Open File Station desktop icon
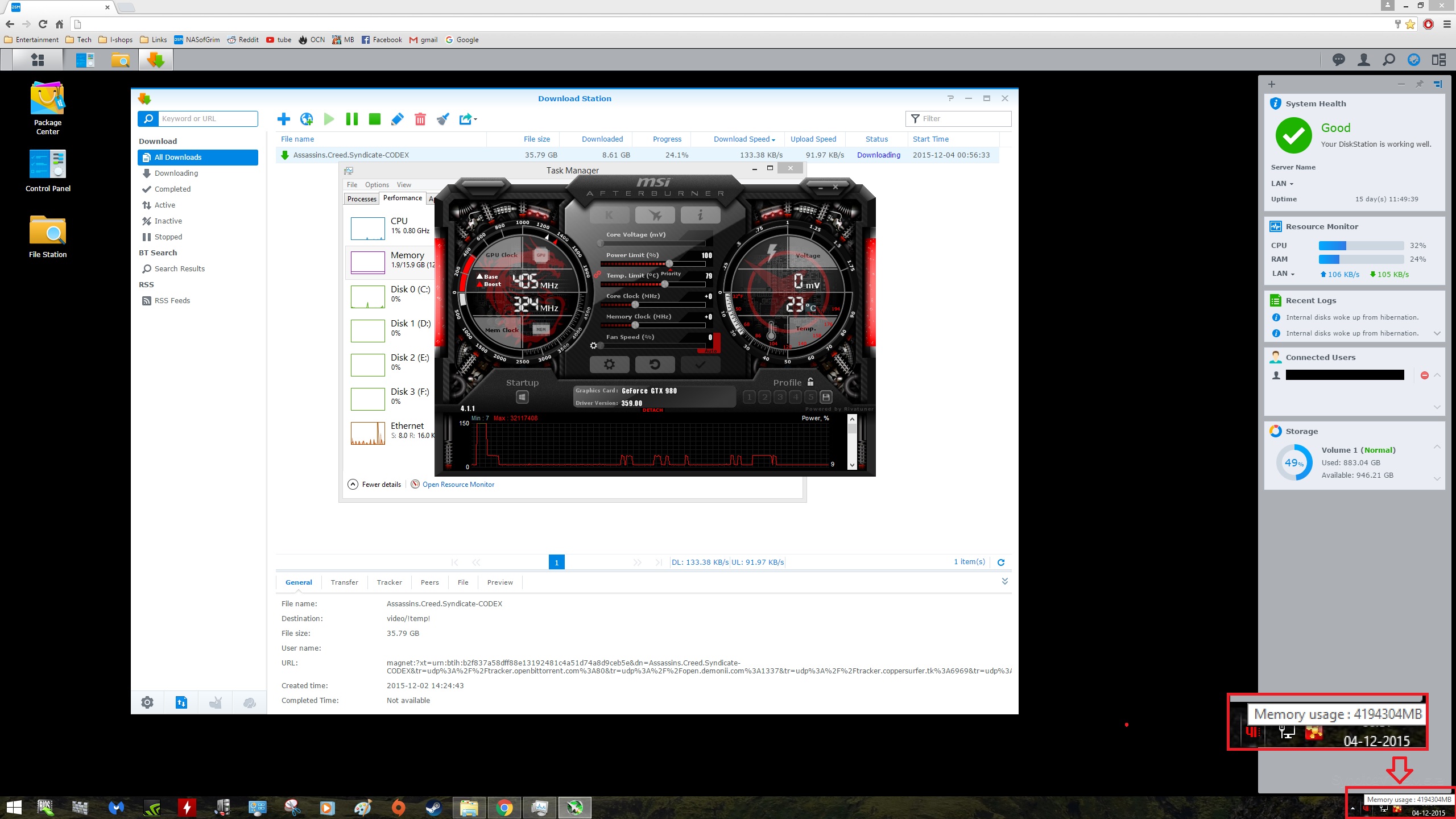 [48, 237]
